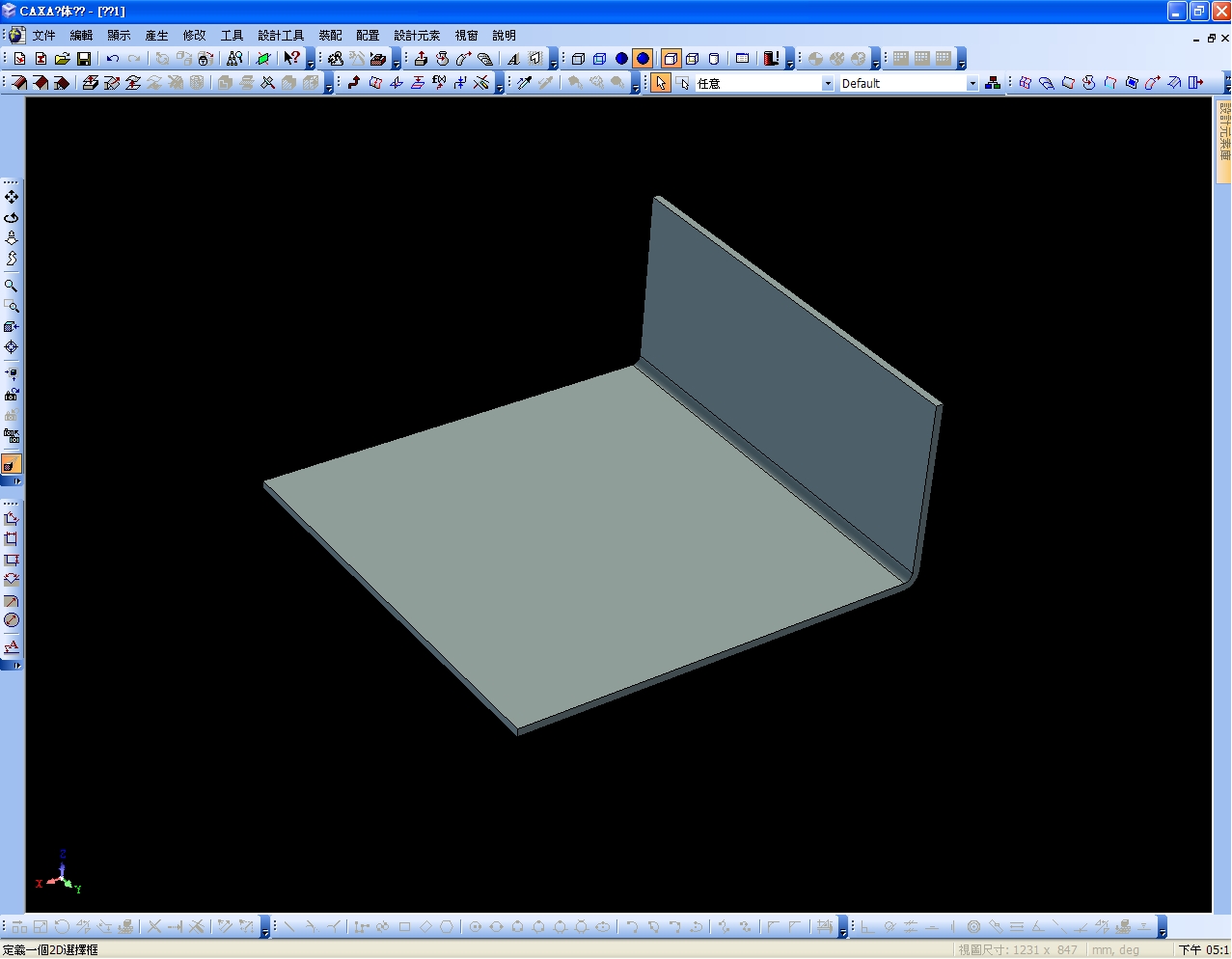Expand the grid toolbar options arrow
This screenshot has height=959, width=1232.
coord(962,62)
